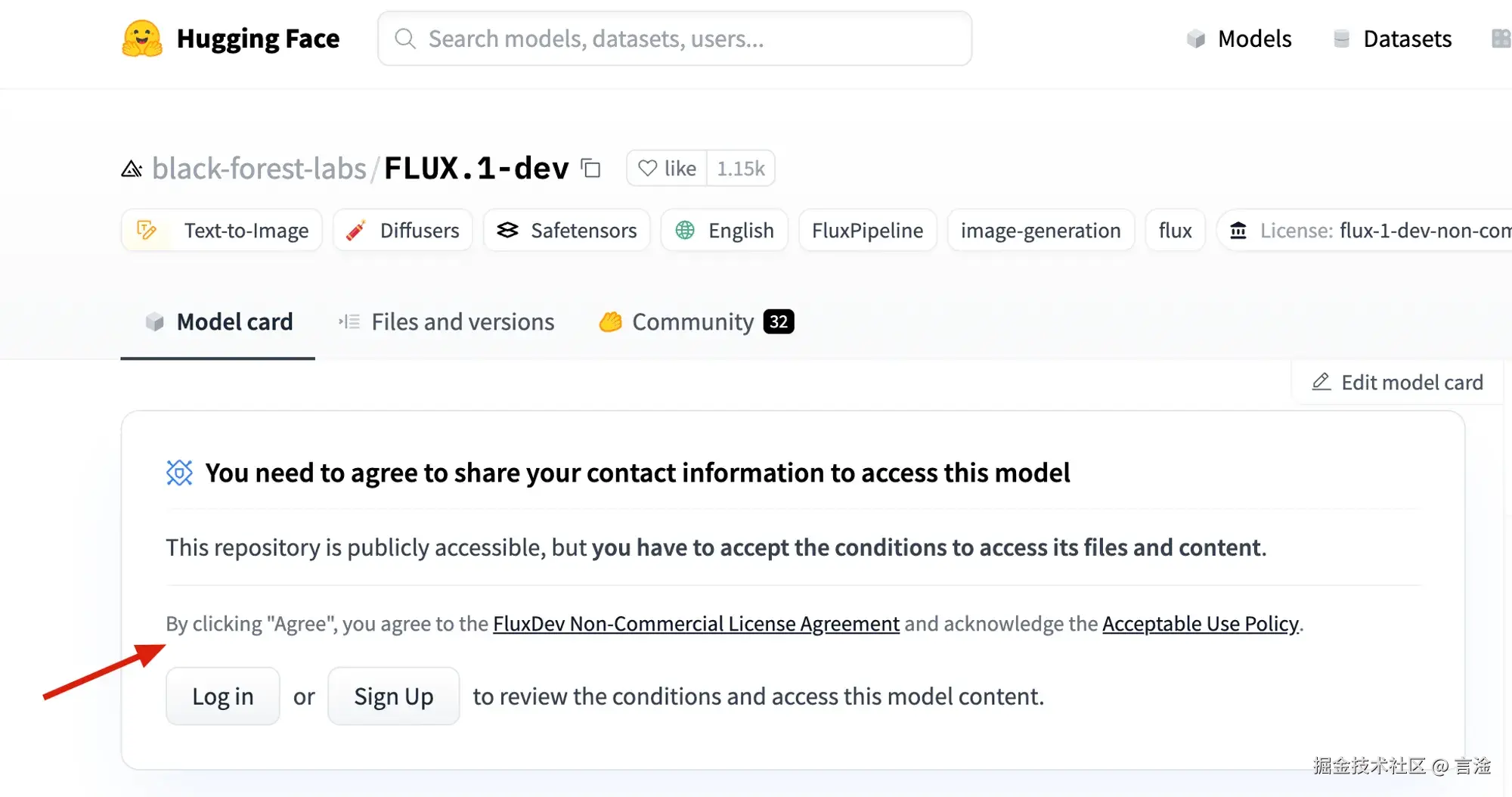Select the Safetensors tag
Viewport: 1512px width, 797px height.
567,231
